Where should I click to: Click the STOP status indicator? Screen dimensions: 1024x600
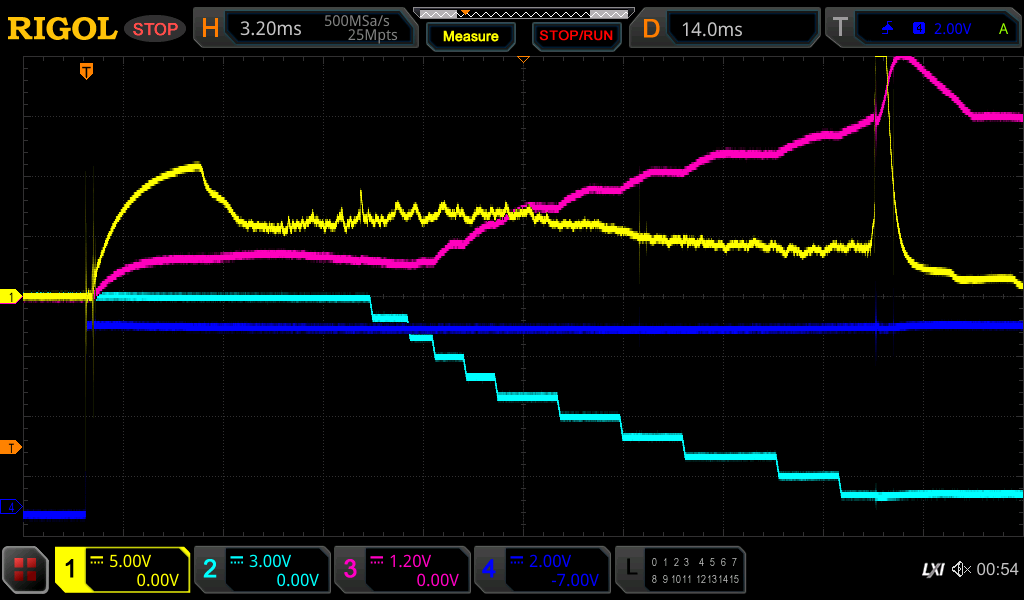tap(153, 29)
